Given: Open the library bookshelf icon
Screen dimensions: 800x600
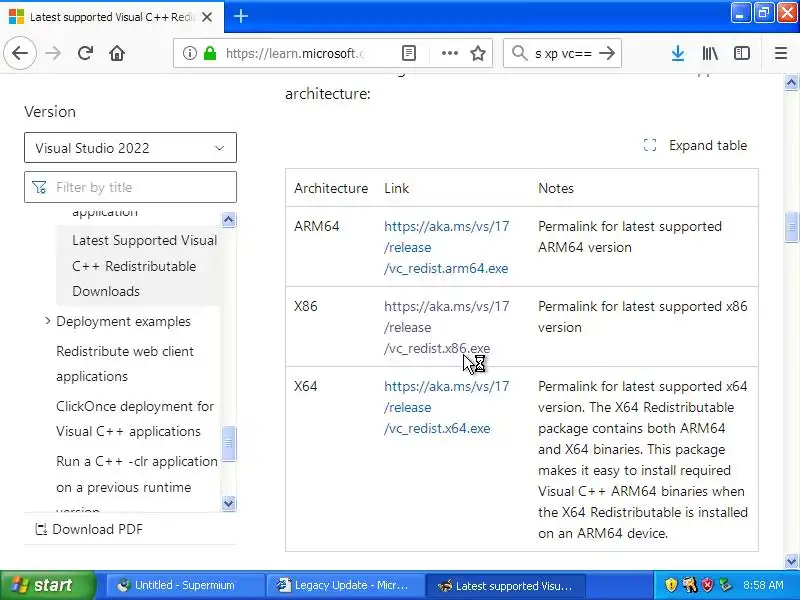Looking at the screenshot, I should [710, 53].
